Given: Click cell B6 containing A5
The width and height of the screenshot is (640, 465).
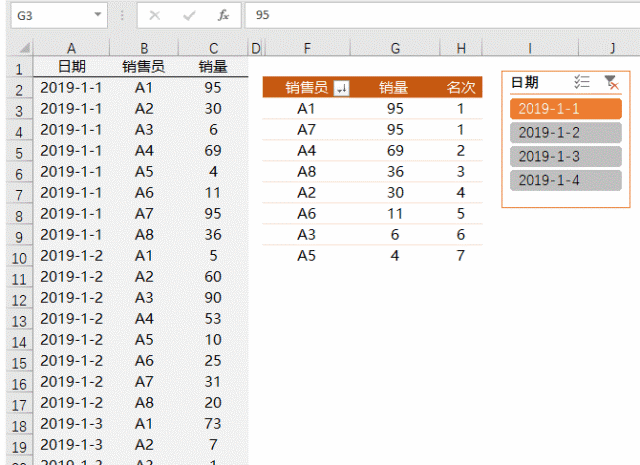Looking at the screenshot, I should click(x=144, y=171).
